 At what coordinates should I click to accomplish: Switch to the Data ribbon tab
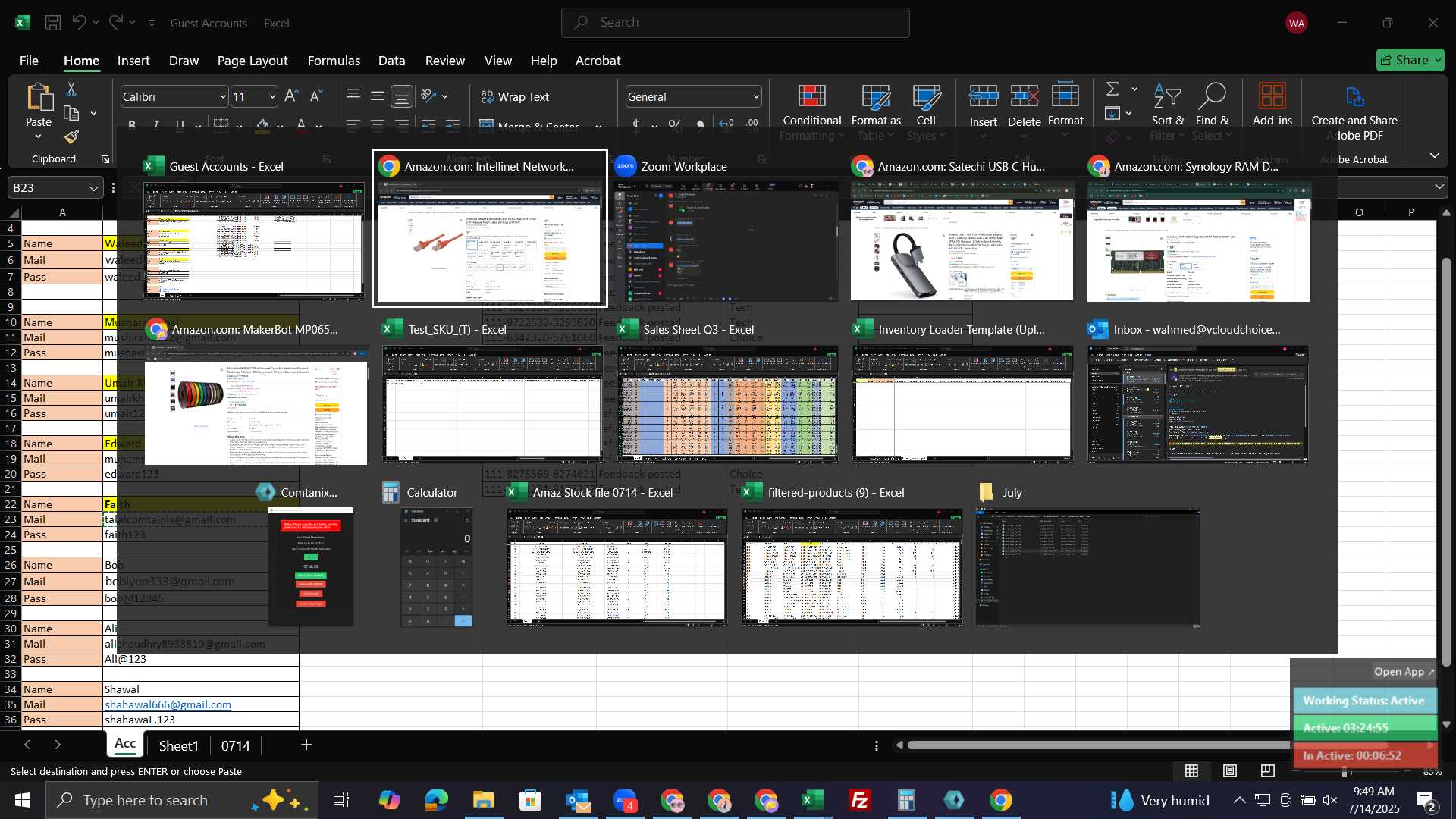pos(391,61)
